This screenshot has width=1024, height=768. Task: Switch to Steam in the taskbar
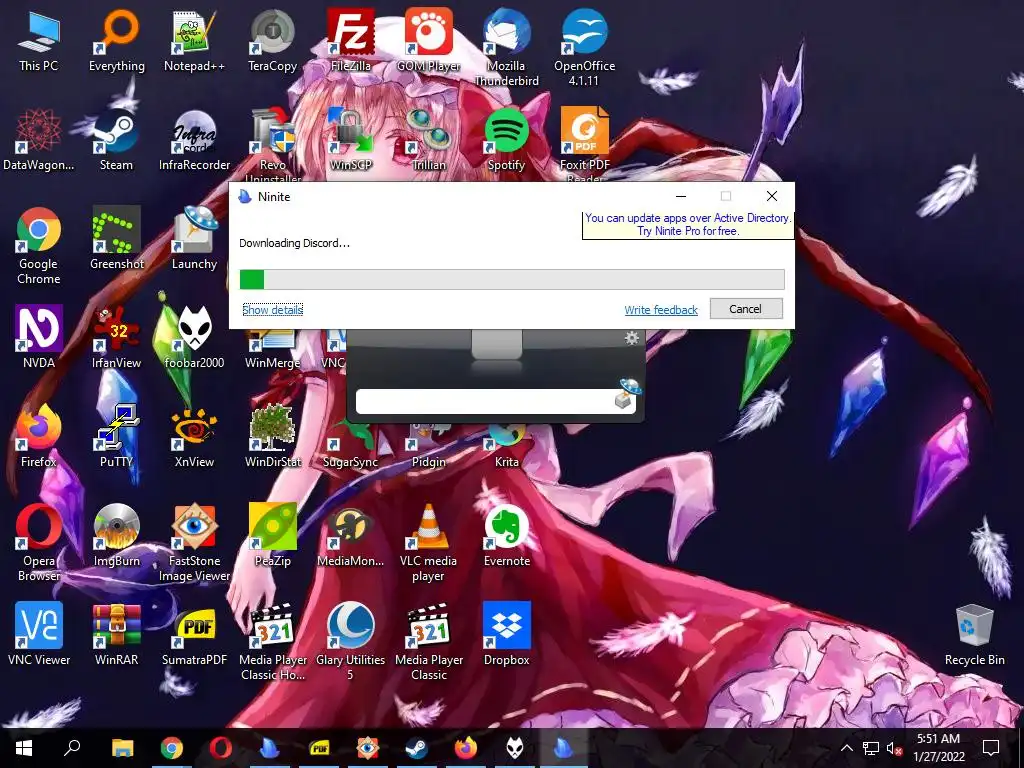pos(417,748)
